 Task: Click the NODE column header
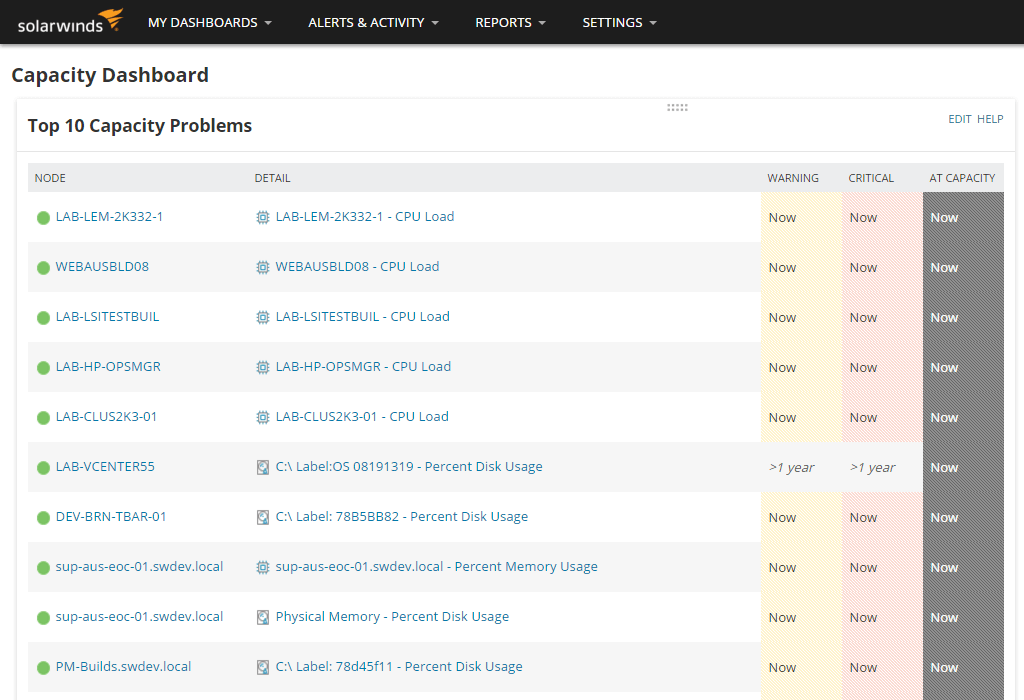(50, 178)
